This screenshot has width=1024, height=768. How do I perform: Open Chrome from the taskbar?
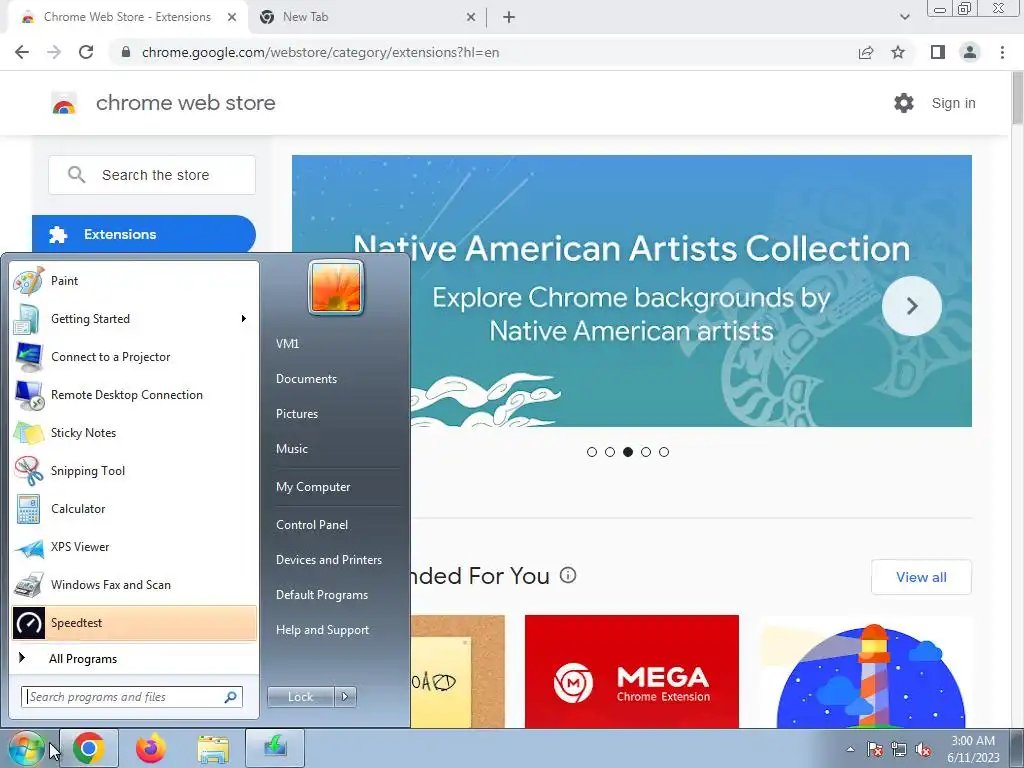pos(89,748)
